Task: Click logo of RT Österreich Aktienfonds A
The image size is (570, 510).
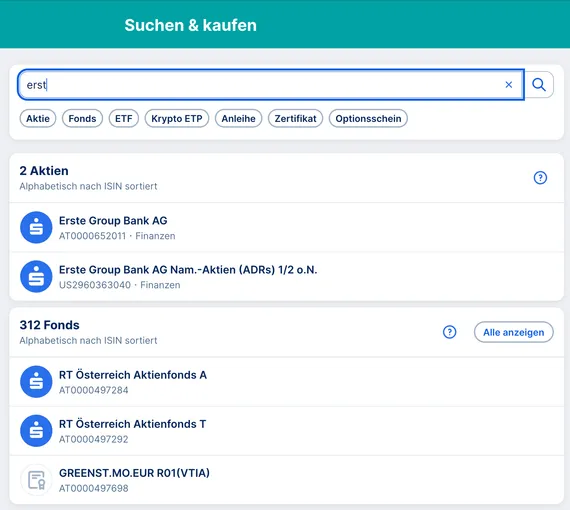Action: (x=36, y=382)
